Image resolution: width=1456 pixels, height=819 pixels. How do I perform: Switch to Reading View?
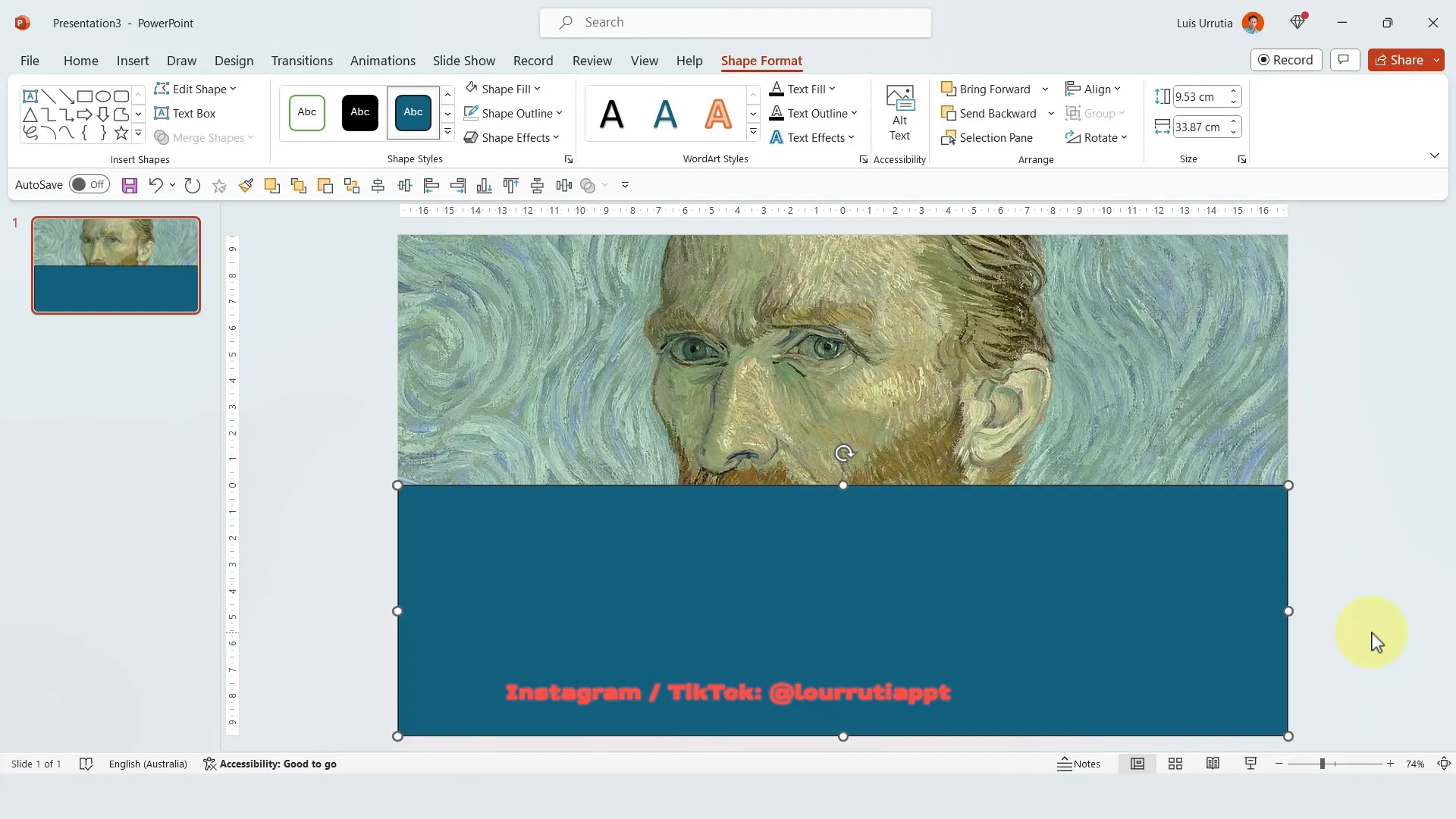[1213, 764]
